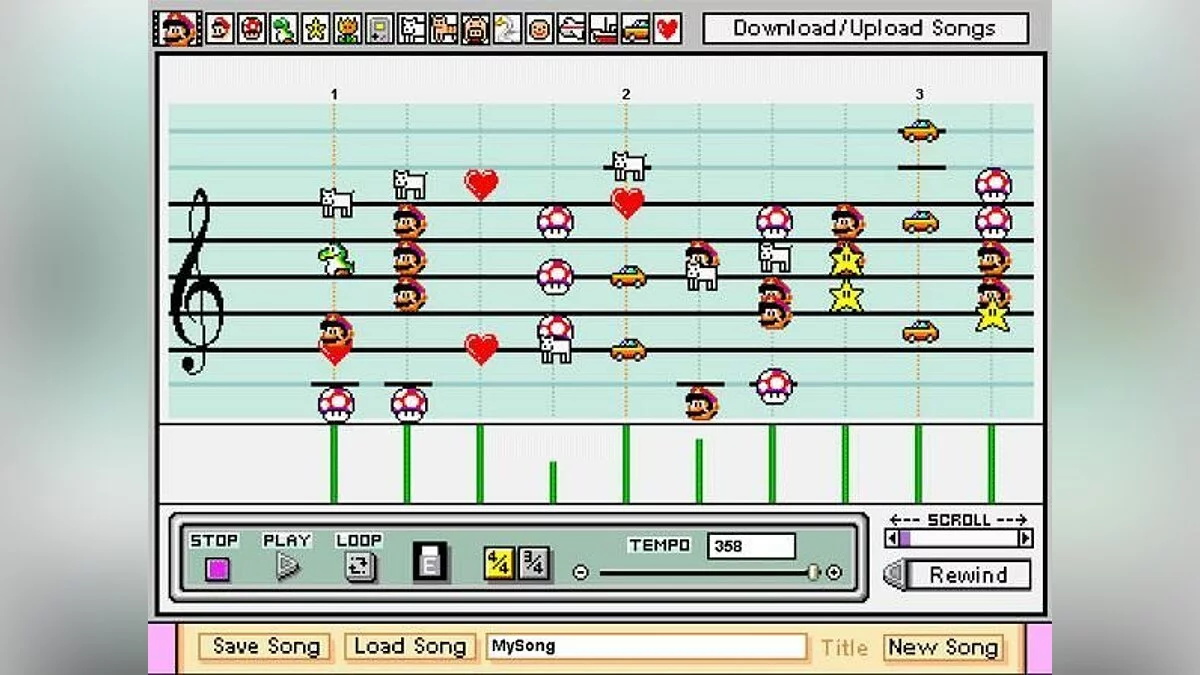1200x675 pixels.
Task: Click the measure 2 marker number
Action: pos(626,94)
